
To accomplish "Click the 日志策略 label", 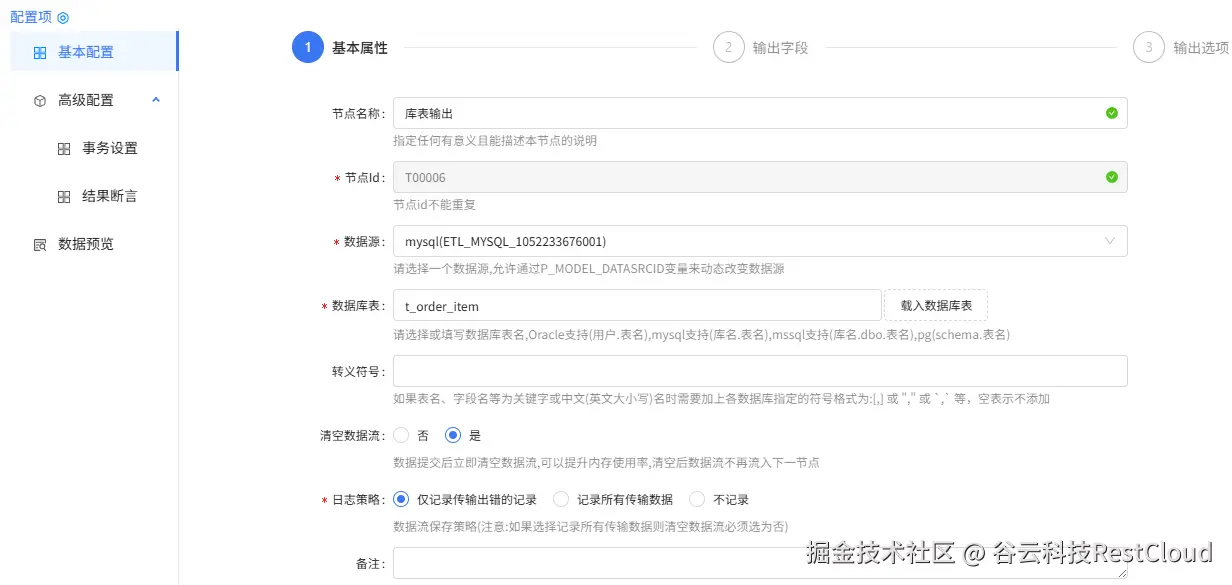I will point(359,499).
